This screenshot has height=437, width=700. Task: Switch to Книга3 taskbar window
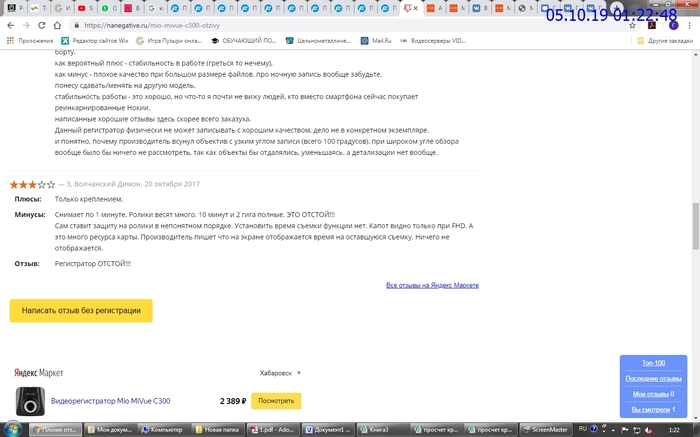point(383,429)
